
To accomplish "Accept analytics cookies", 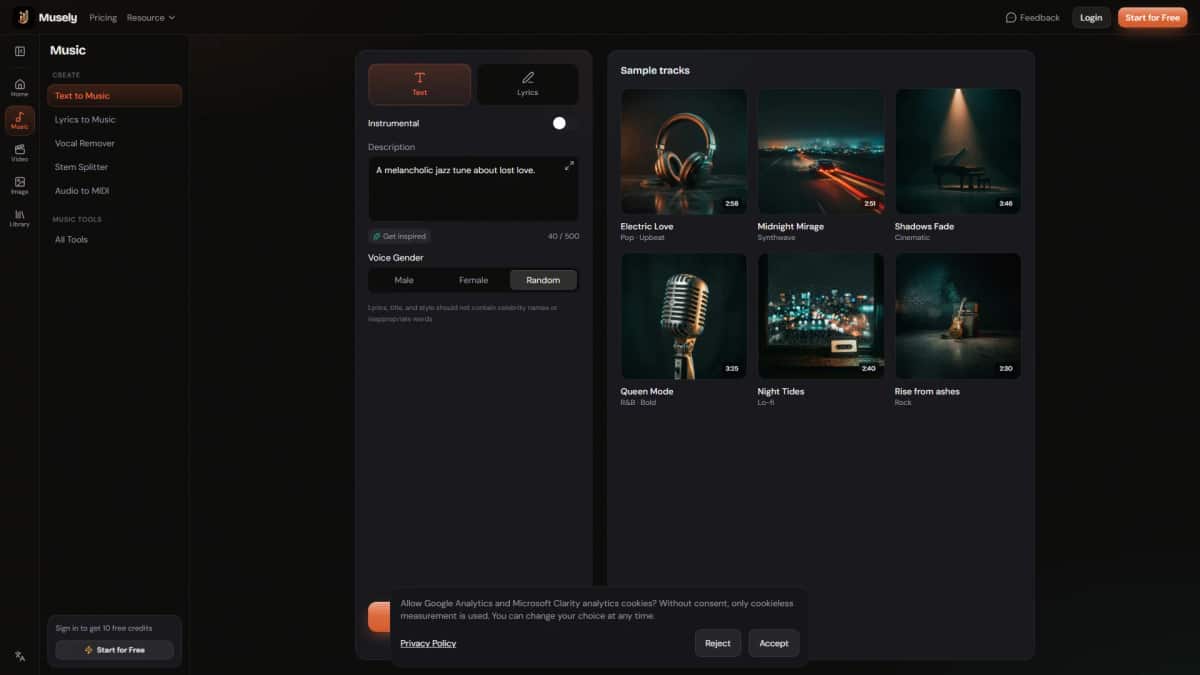I will click(774, 643).
